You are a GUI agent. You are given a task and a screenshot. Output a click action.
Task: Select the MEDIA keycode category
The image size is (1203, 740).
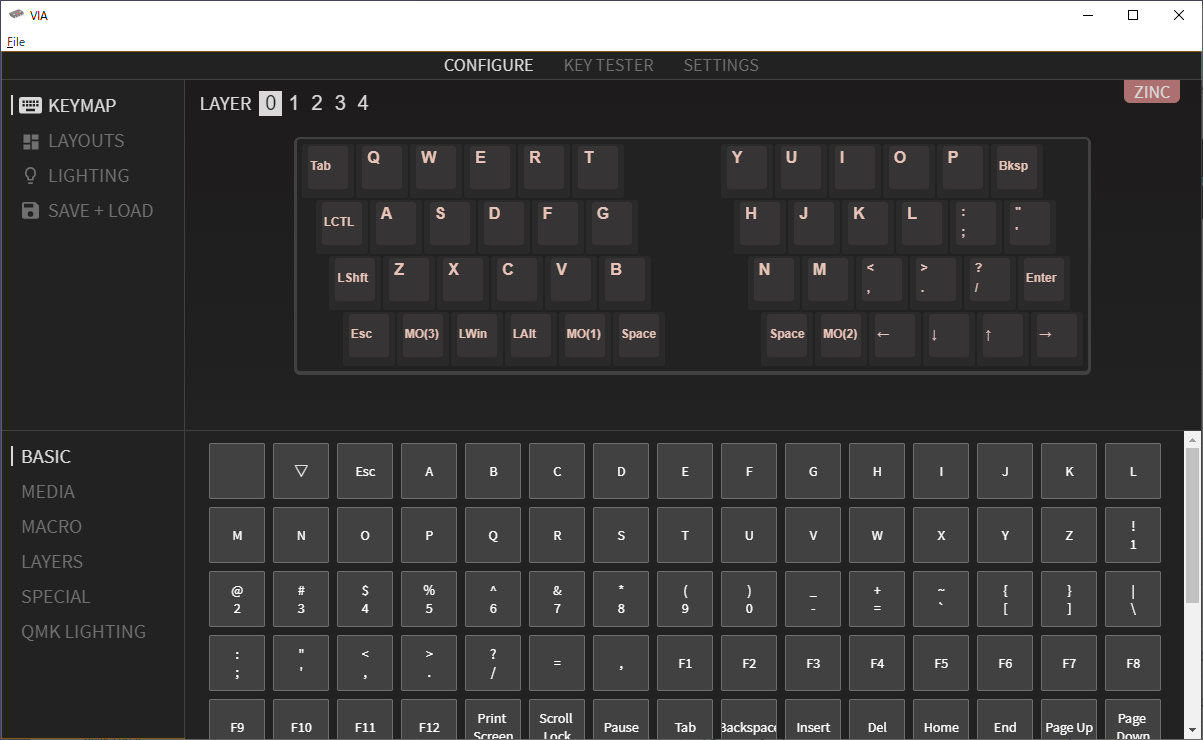(47, 491)
